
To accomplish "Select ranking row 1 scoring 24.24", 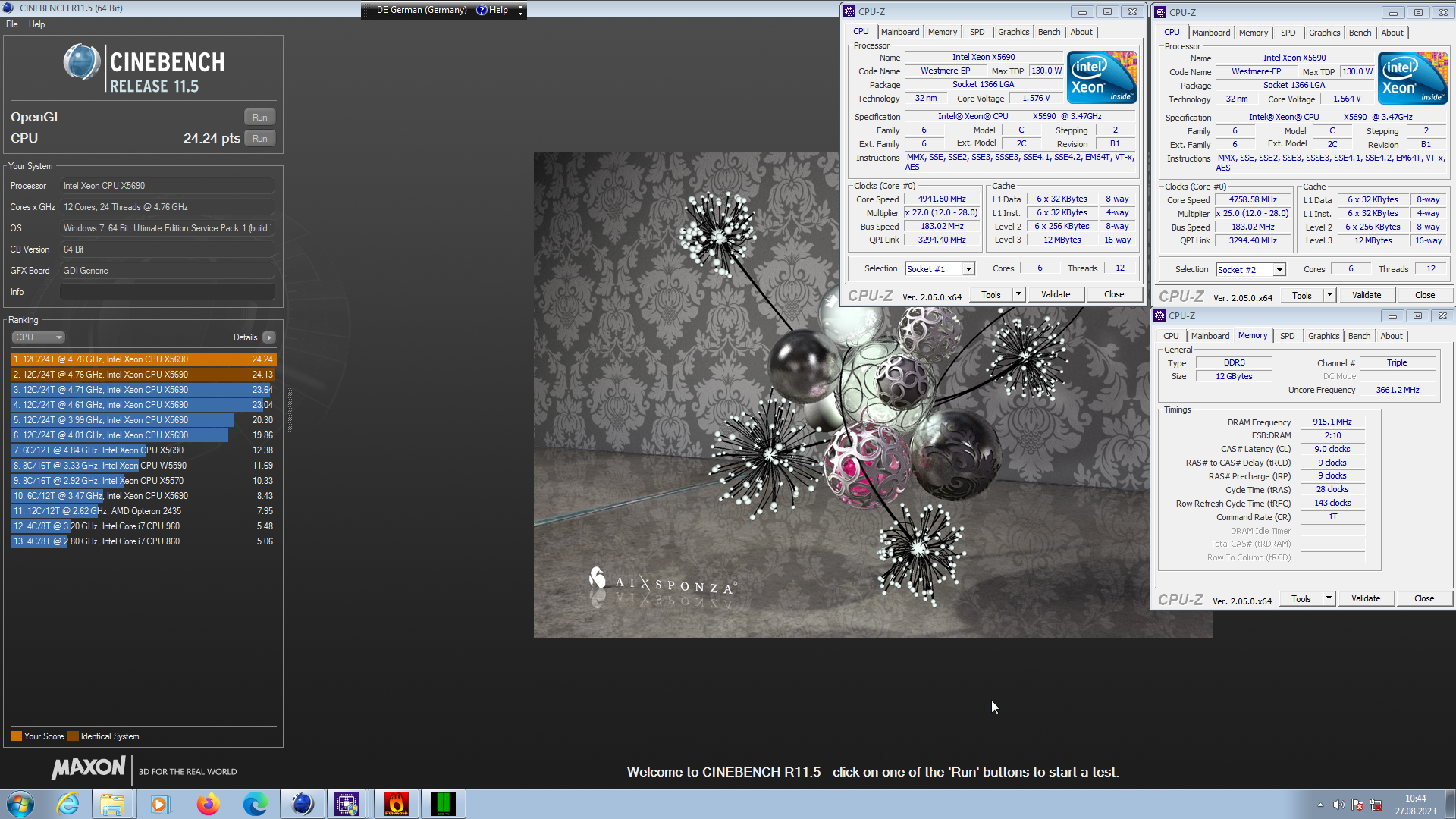I will point(143,359).
